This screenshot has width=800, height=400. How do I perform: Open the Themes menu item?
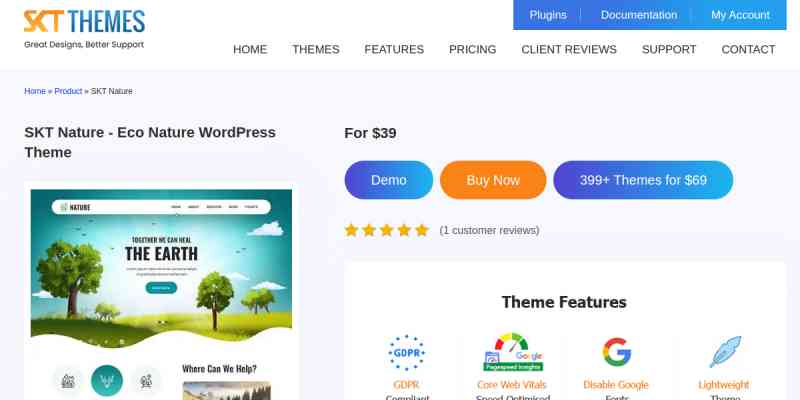pyautogui.click(x=316, y=49)
